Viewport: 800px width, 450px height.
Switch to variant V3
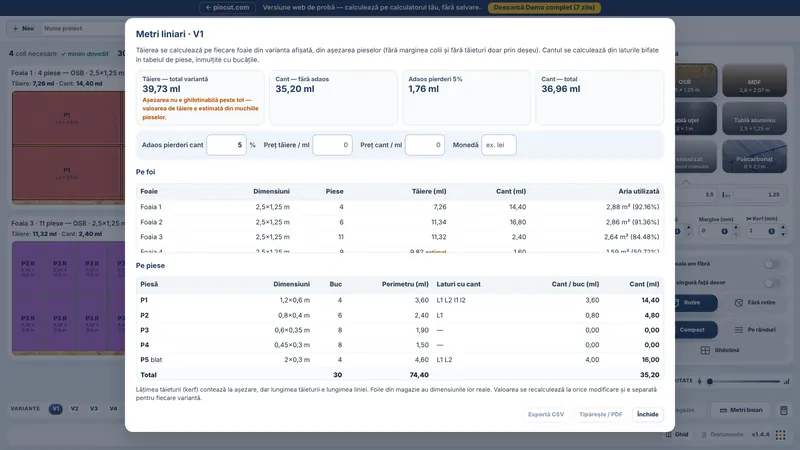click(94, 409)
